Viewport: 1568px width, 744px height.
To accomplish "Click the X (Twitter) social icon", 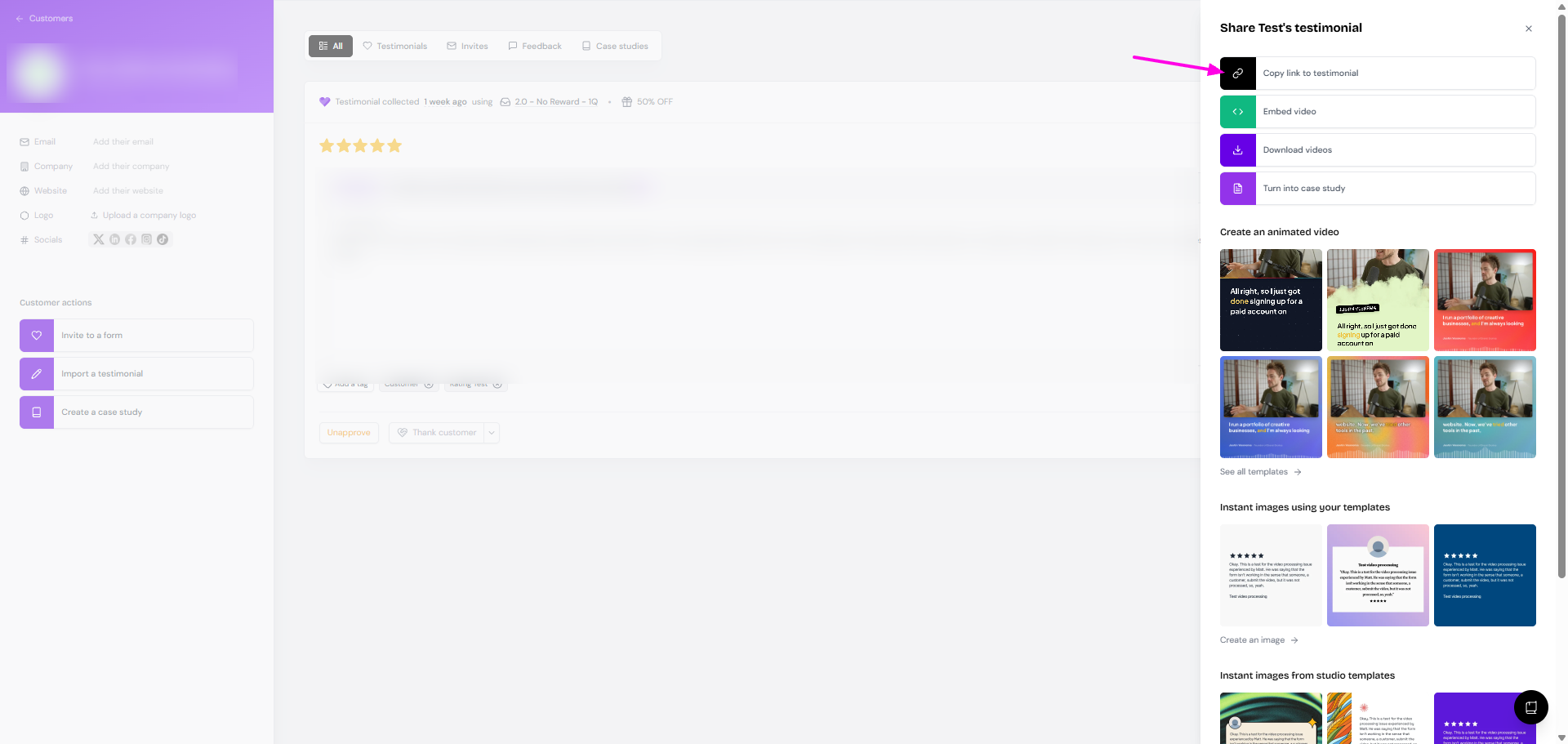I will click(99, 239).
